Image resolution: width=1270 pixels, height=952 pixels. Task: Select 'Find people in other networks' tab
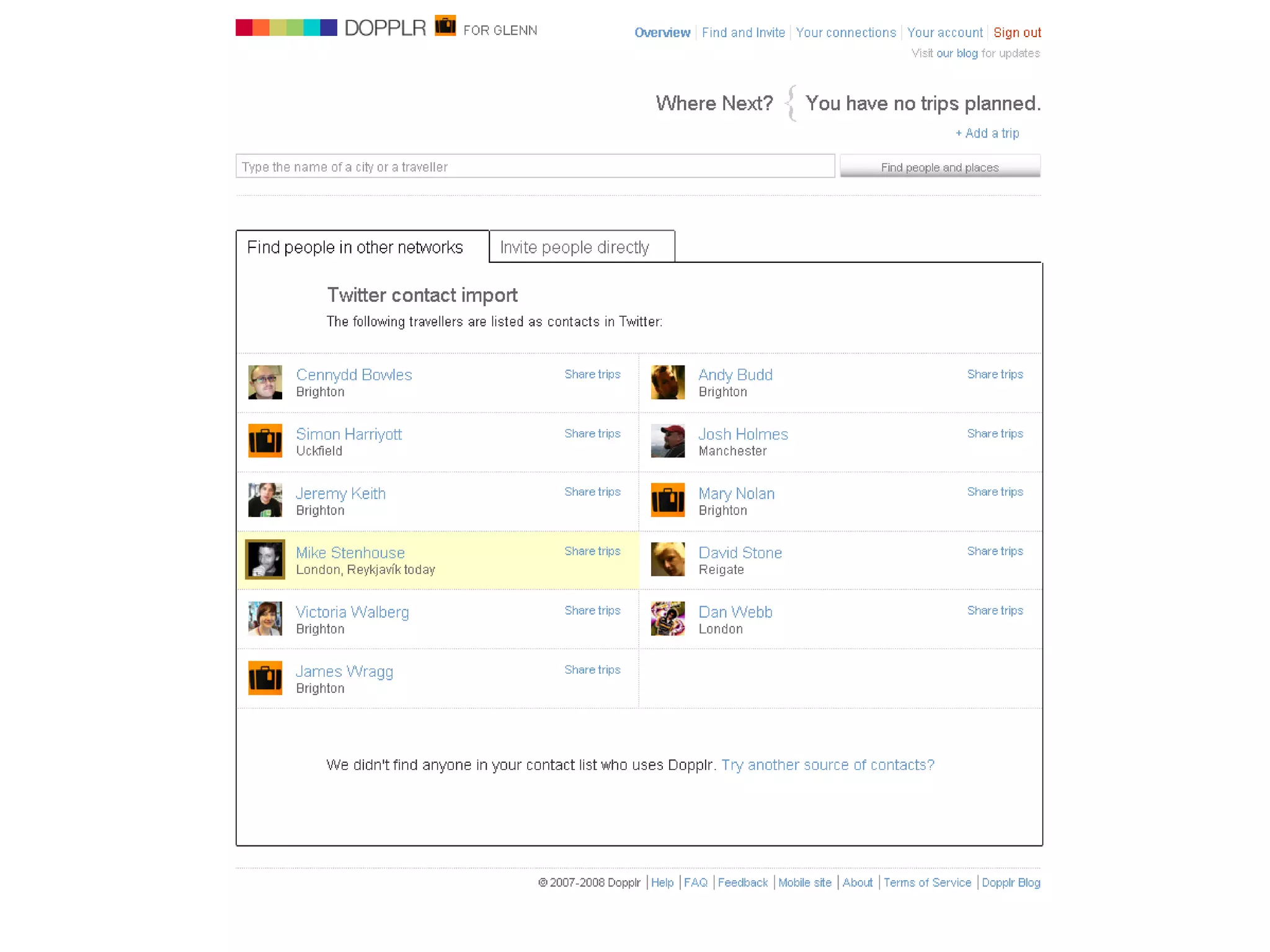coord(362,247)
